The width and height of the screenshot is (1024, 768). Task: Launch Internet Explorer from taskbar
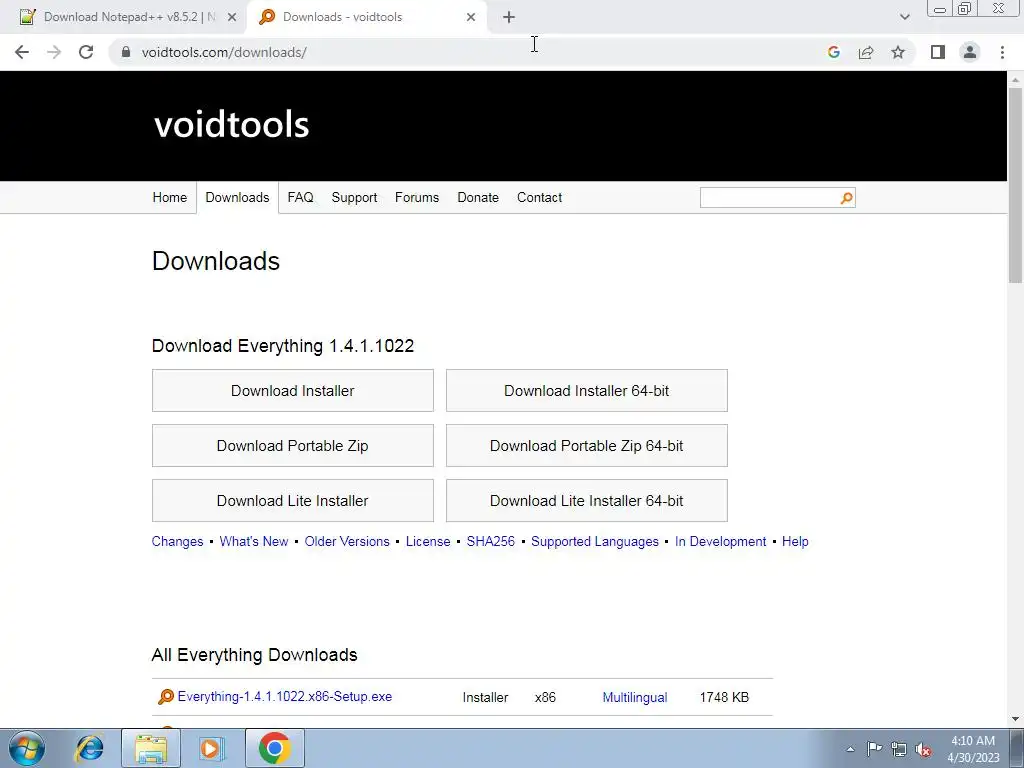click(x=89, y=748)
